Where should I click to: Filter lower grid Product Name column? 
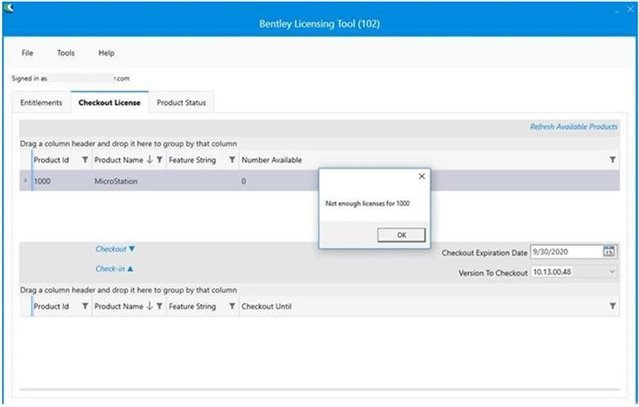pos(159,306)
